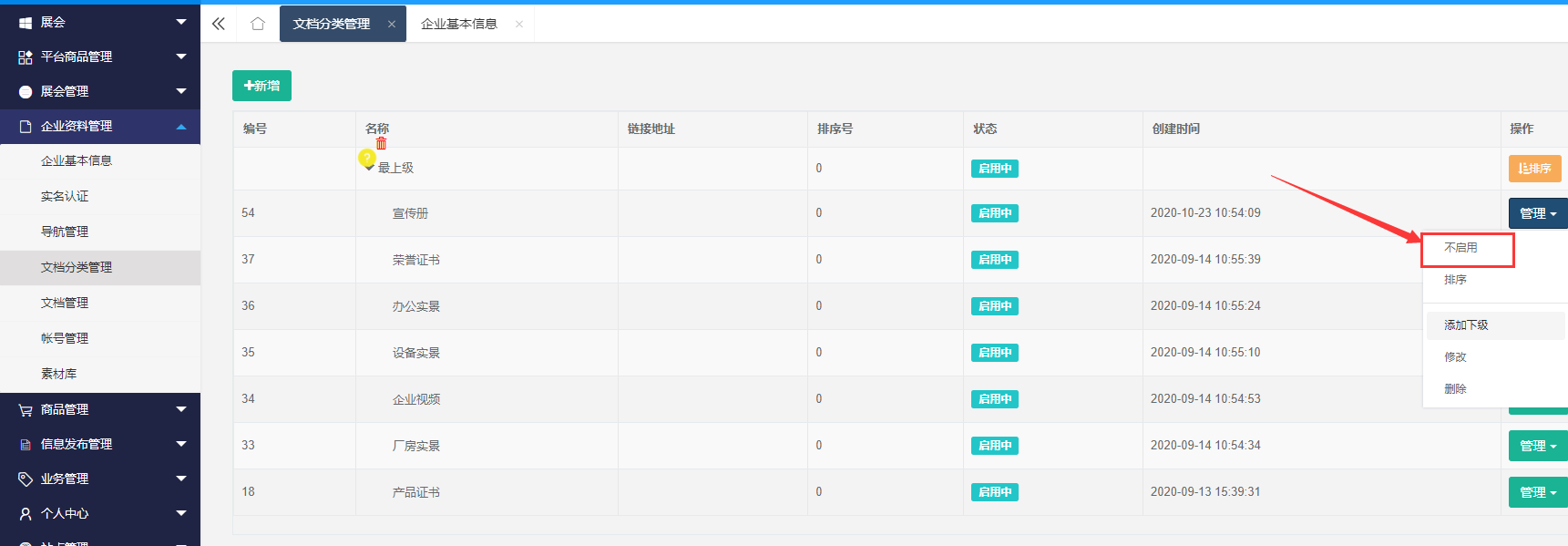Select 不启用 in the dropdown menu
Screen dimensions: 1568x546
coord(1460,248)
